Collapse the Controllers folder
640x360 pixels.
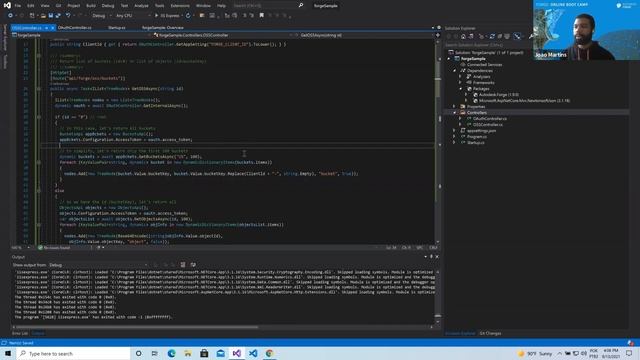454,113
